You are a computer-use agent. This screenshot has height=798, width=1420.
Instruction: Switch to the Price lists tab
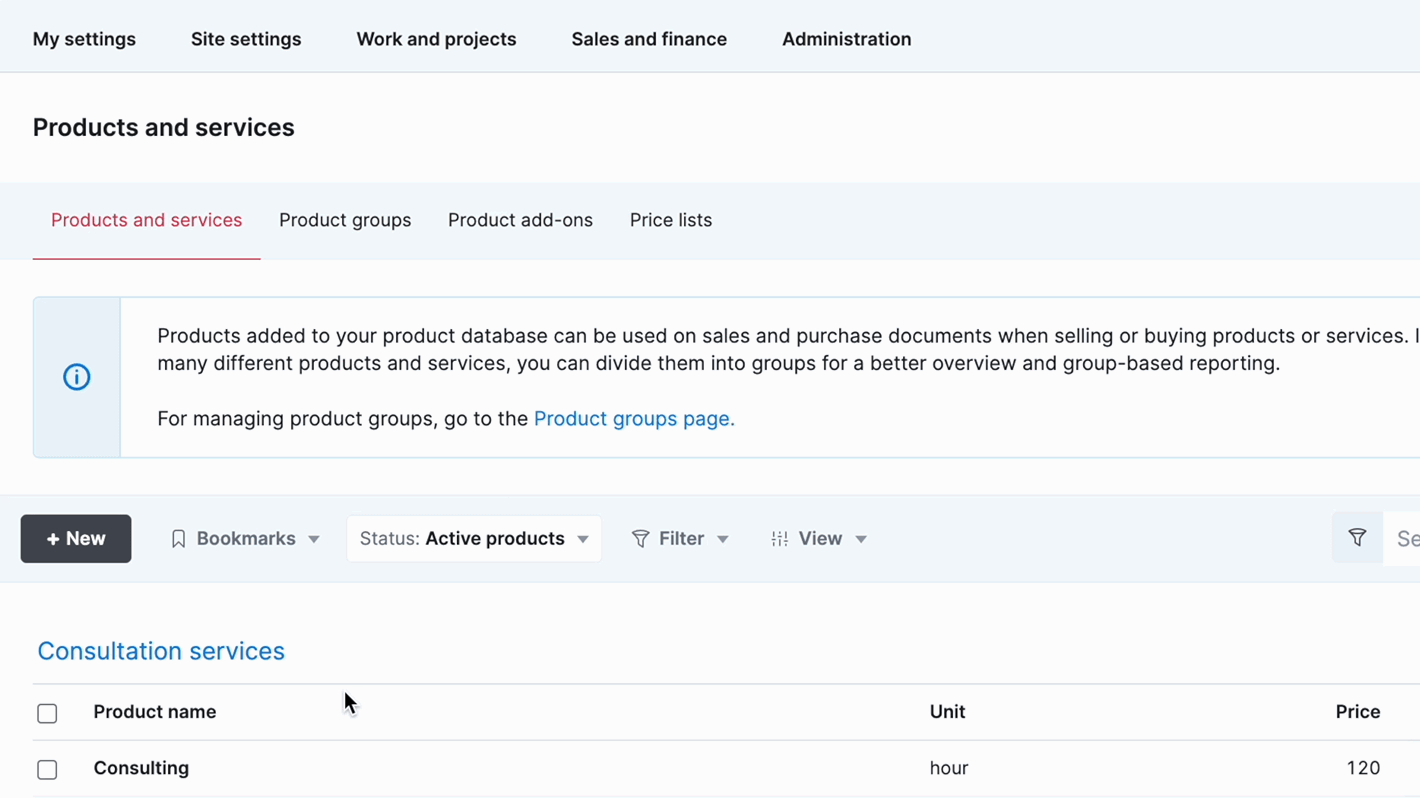pos(671,220)
